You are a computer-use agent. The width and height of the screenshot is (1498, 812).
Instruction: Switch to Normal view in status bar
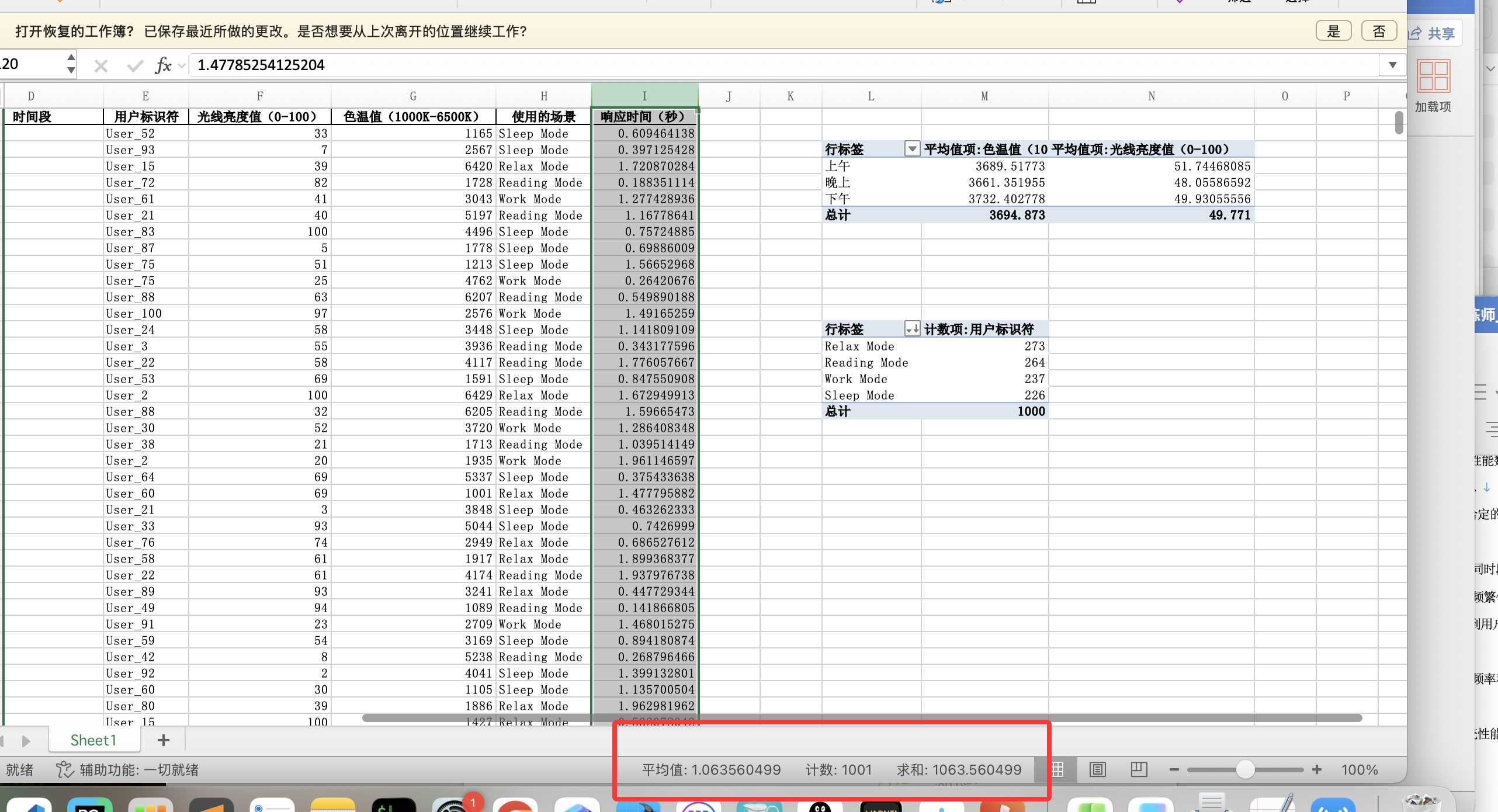coord(1057,769)
